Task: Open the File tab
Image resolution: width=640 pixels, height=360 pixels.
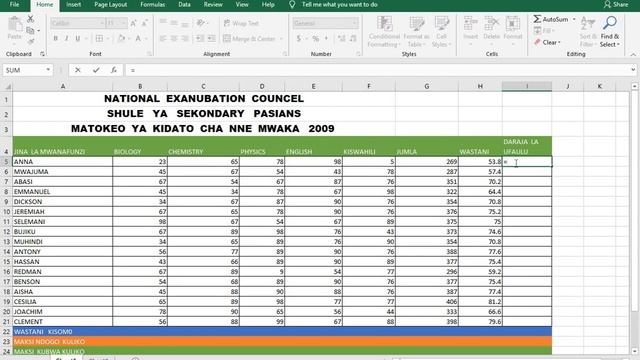Action: pos(14,4)
